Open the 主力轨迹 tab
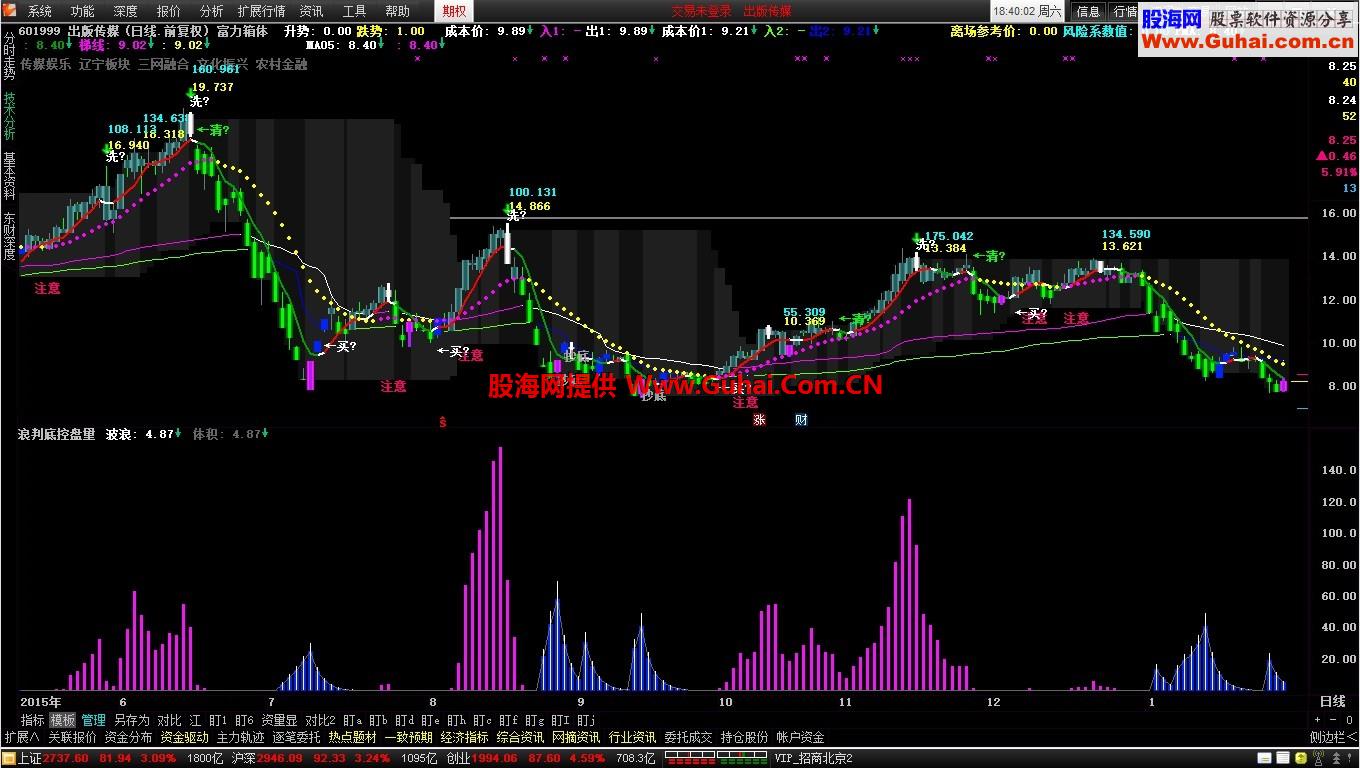Image resolution: width=1360 pixels, height=768 pixels. 240,737
